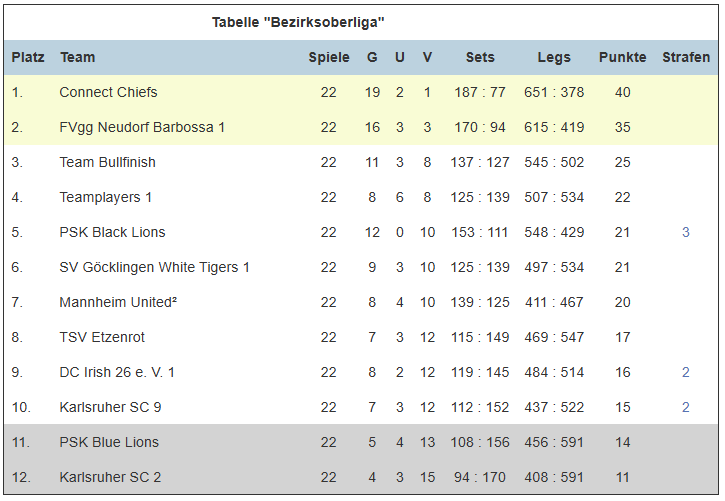Click the Punkte column header

pos(622,57)
